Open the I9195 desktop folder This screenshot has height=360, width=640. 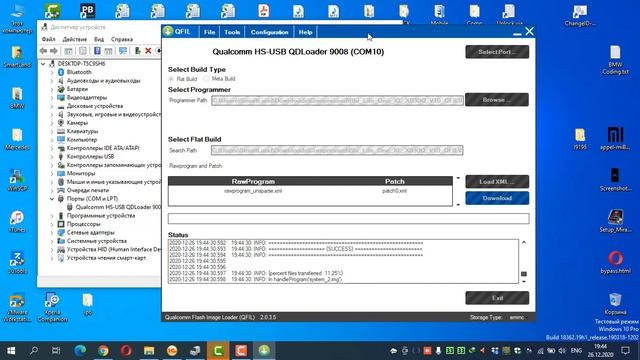580,138
